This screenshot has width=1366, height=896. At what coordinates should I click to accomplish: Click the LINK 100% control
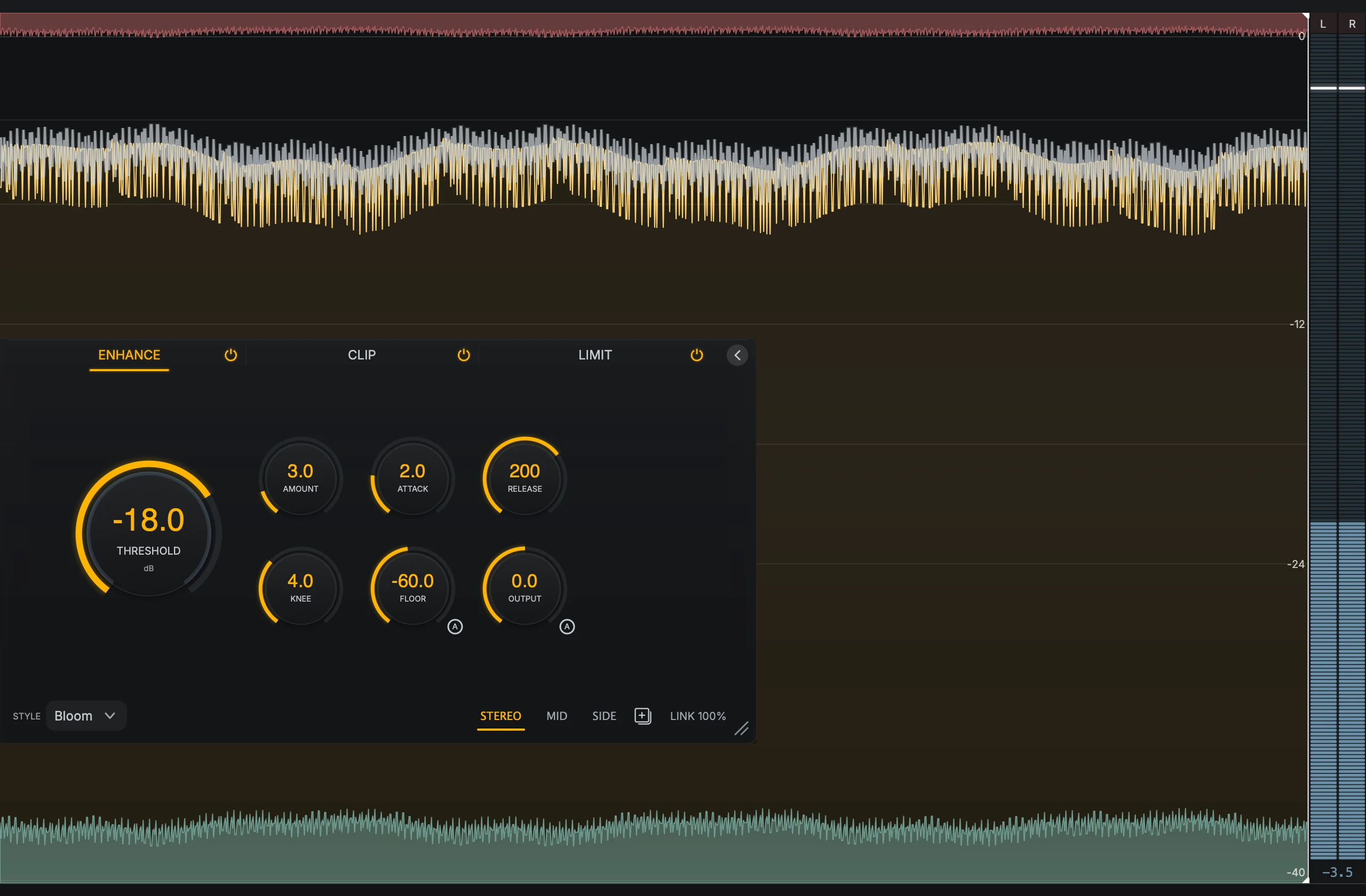point(698,716)
